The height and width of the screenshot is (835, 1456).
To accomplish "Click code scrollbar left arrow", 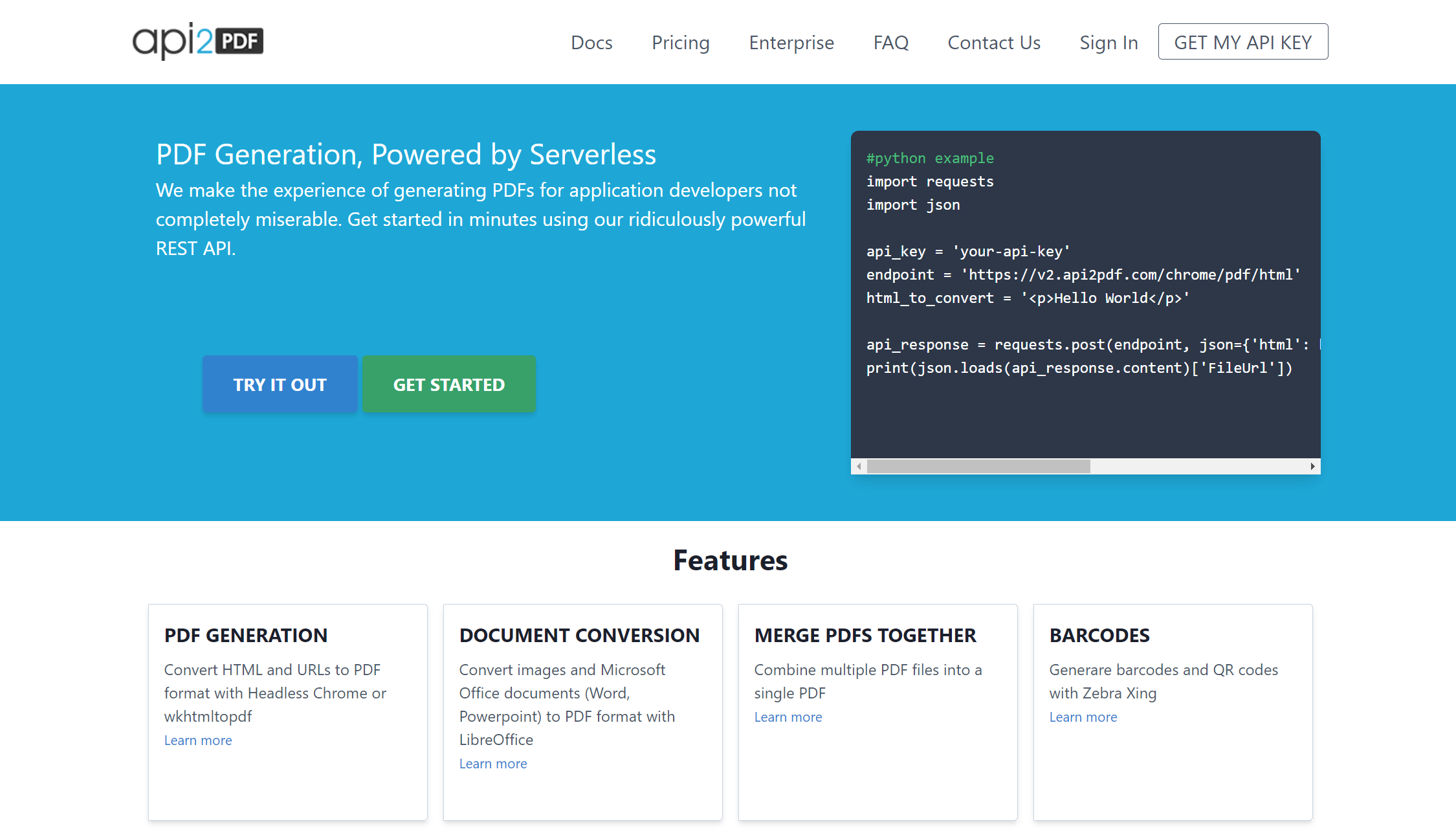I will coord(859,466).
